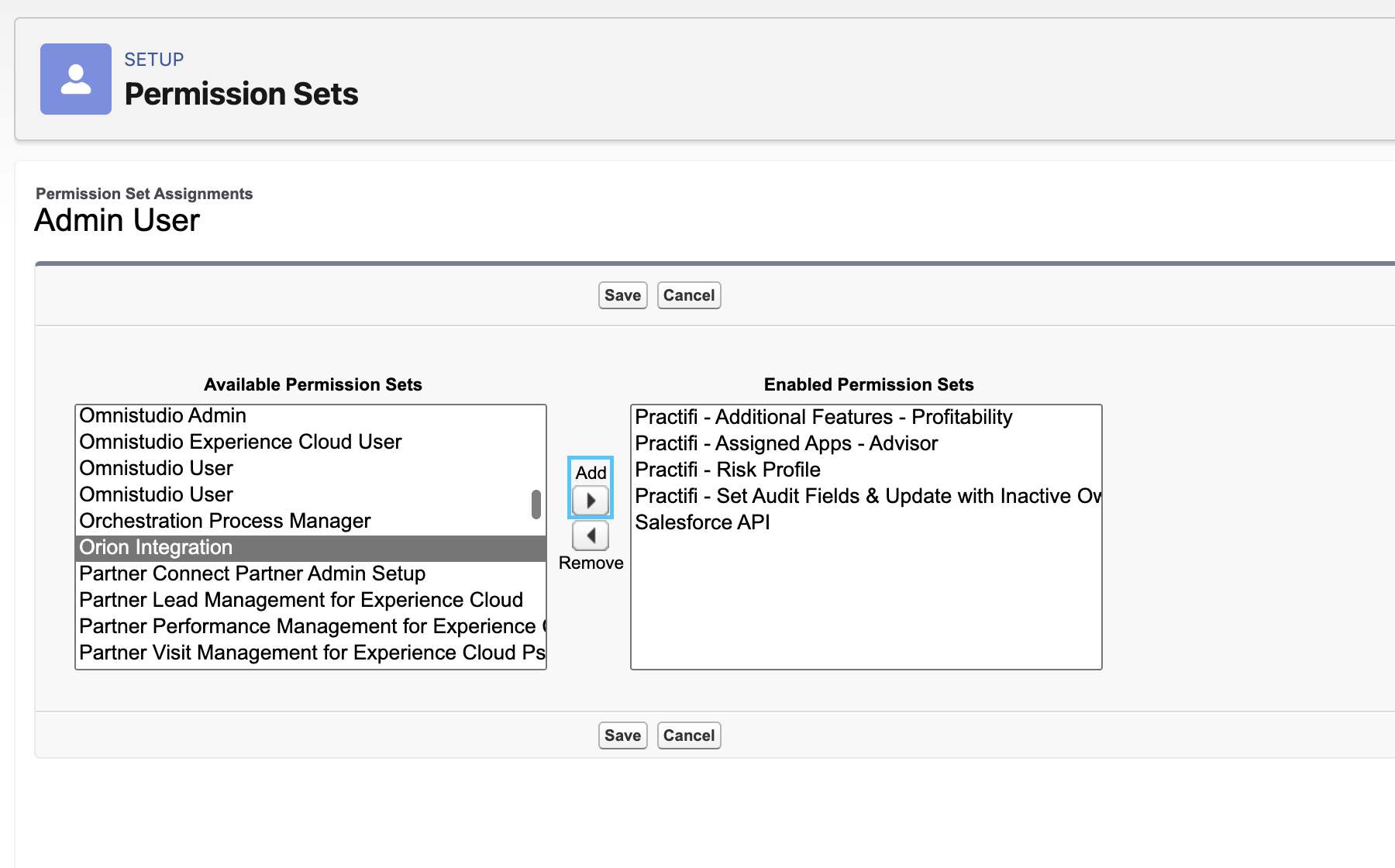The image size is (1395, 868).
Task: Select Practifi - Set Audit Fields entry
Action: pyautogui.click(x=866, y=496)
